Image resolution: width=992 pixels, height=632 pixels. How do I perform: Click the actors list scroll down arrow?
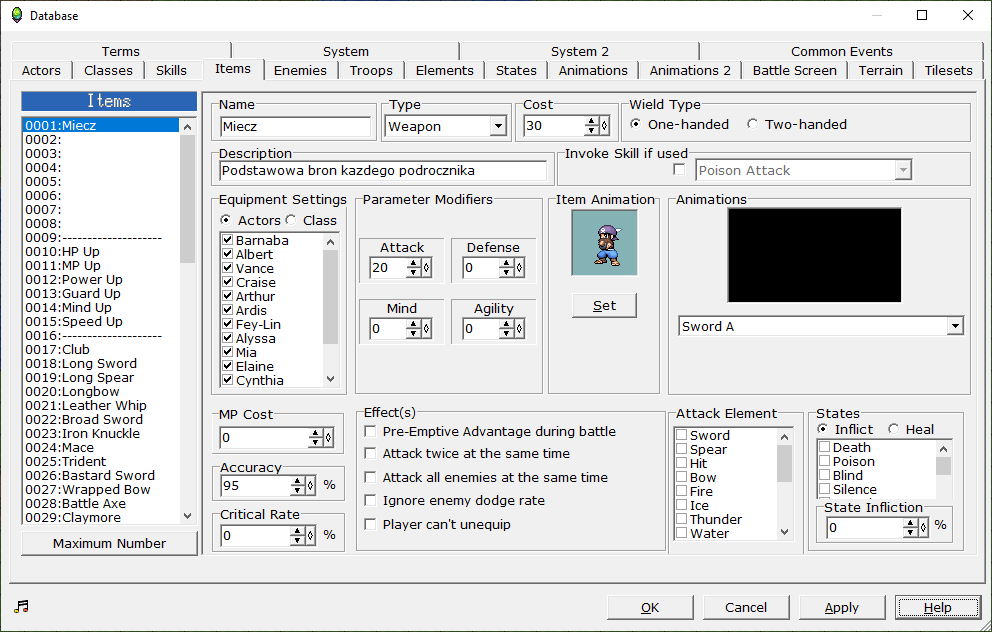coord(330,379)
